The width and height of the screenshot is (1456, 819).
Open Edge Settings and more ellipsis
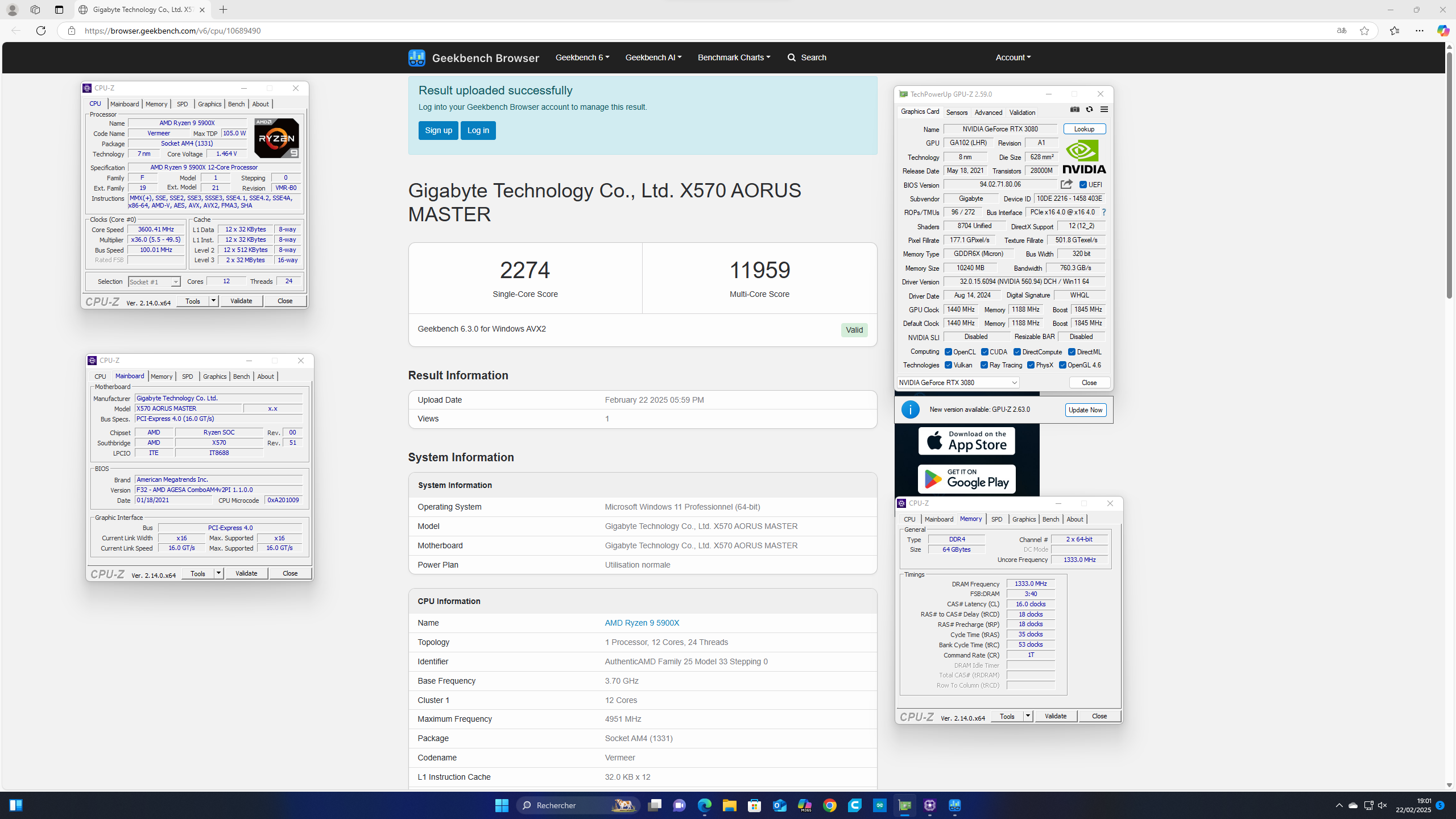[1420, 31]
